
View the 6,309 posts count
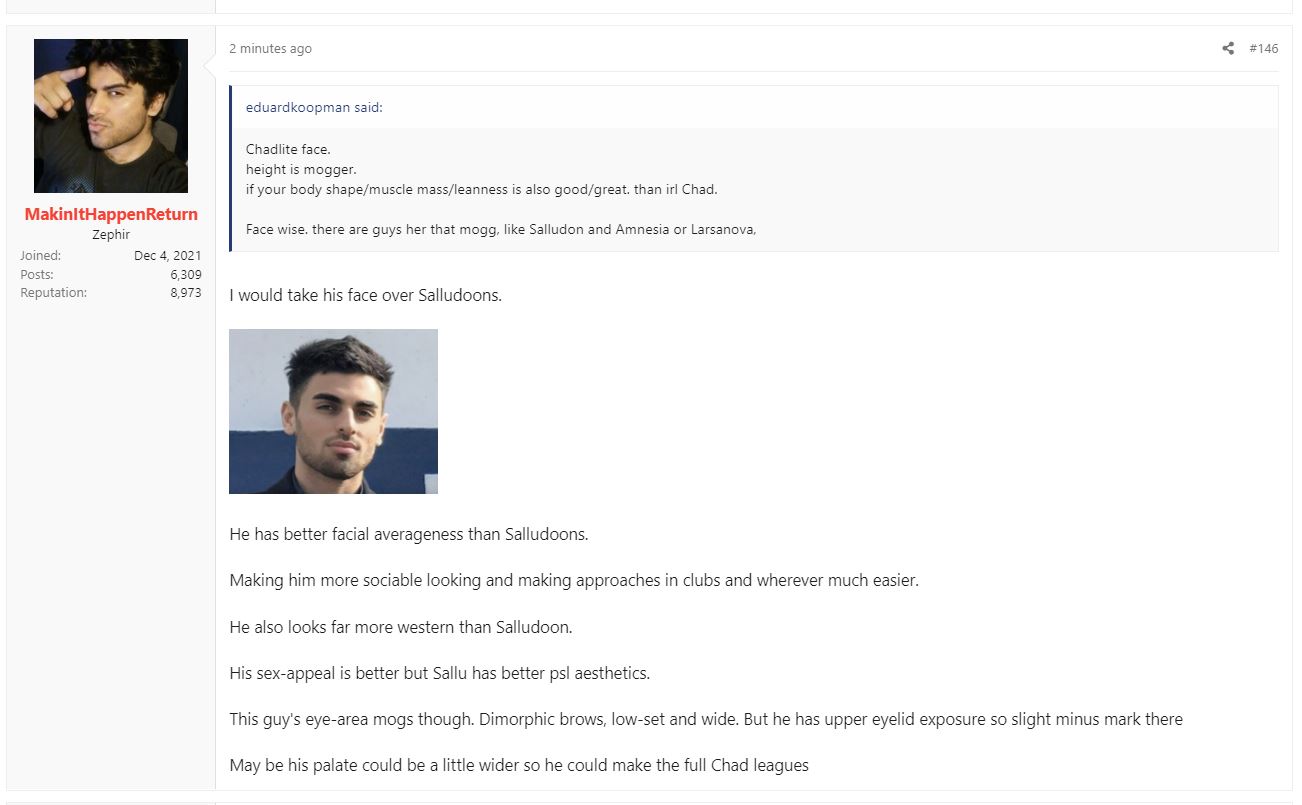[185, 274]
